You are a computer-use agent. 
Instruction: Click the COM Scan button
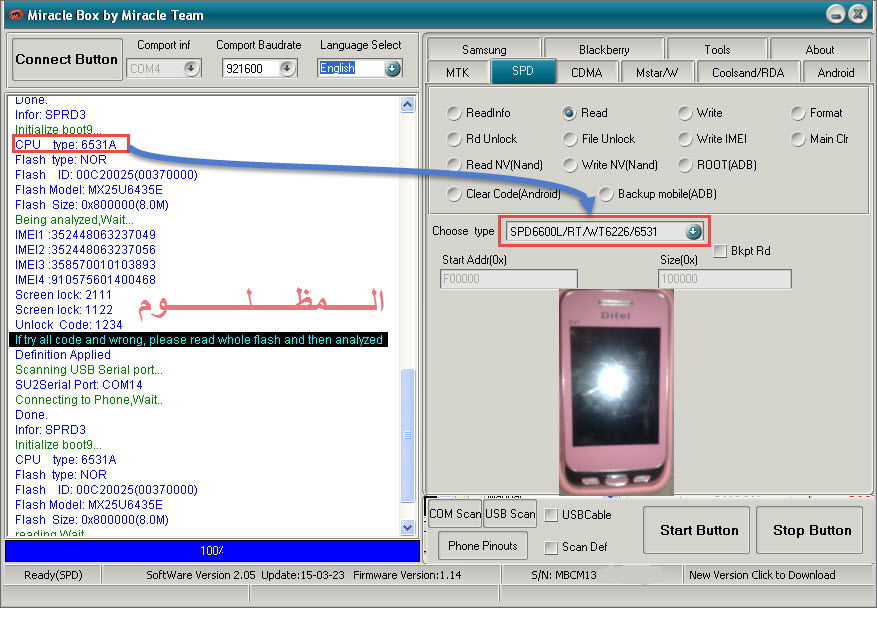point(454,513)
